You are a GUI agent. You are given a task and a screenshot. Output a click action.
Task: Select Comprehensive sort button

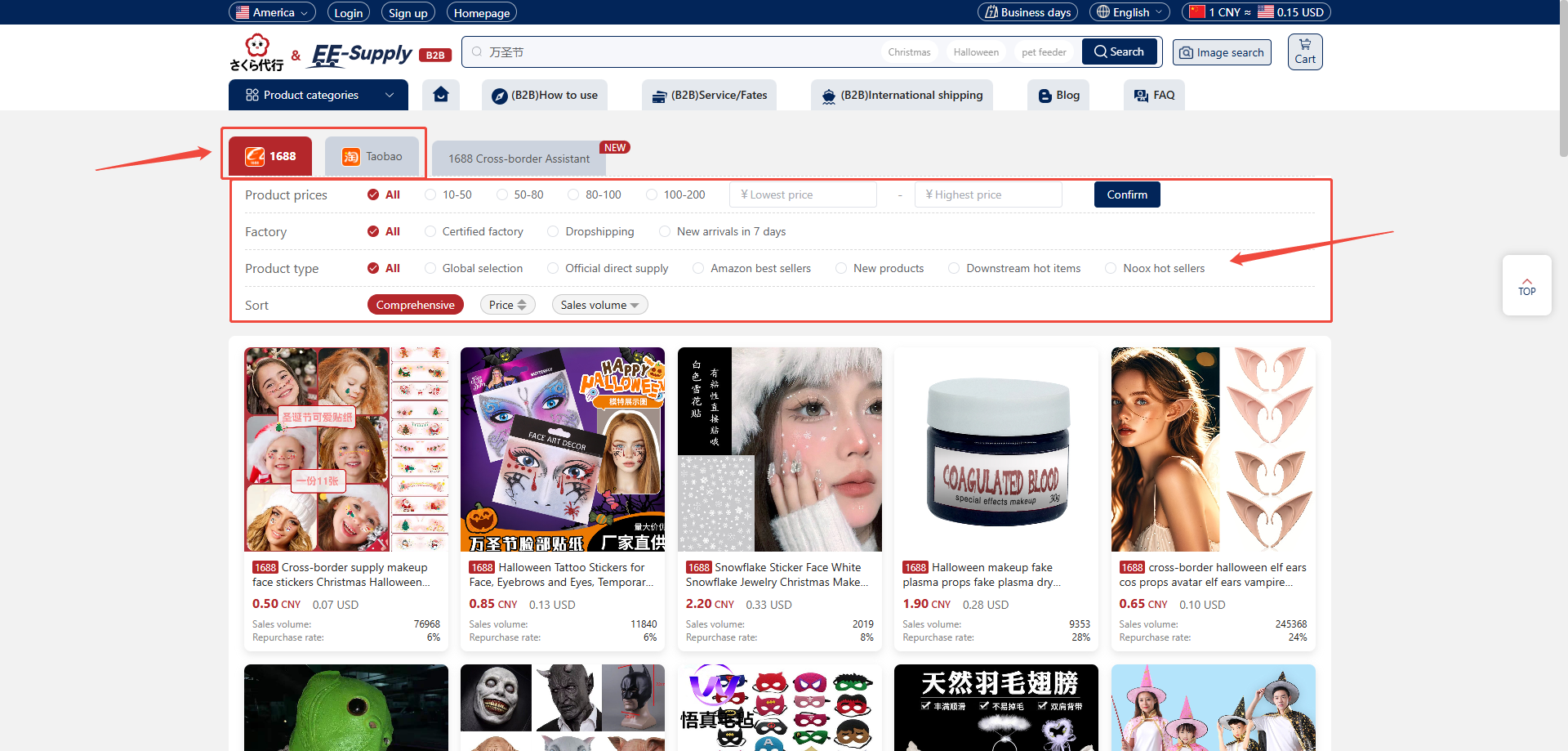tap(416, 305)
